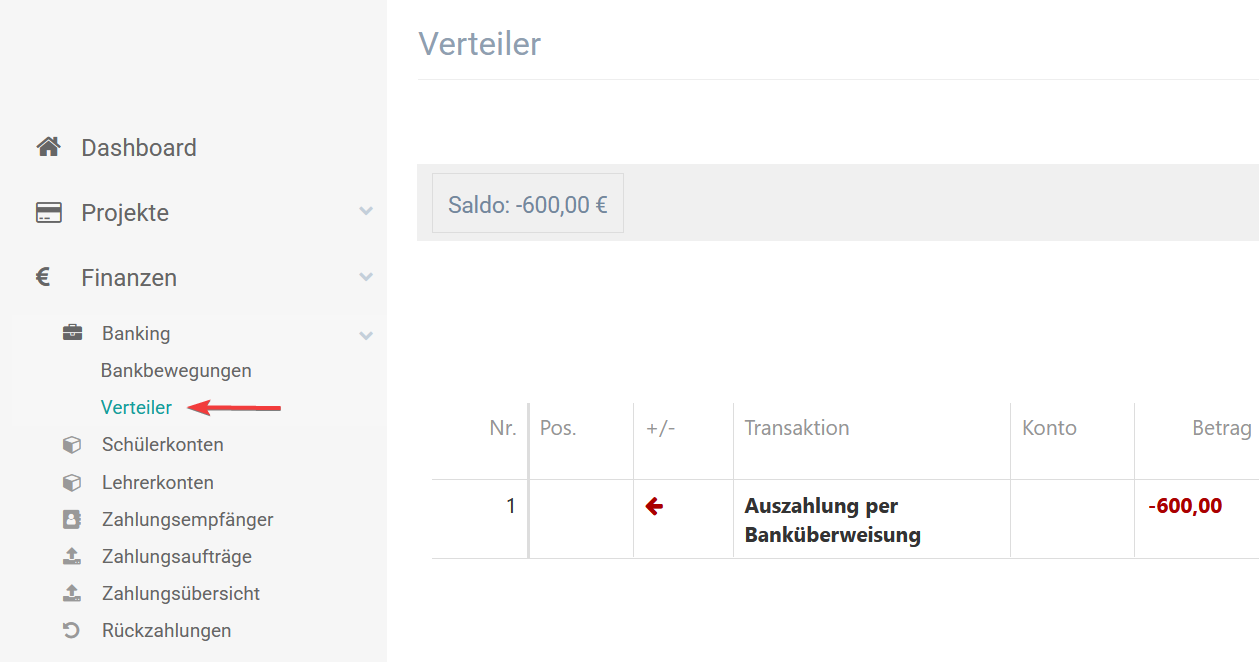
Task: Click the Banking briefcase icon
Action: [72, 333]
